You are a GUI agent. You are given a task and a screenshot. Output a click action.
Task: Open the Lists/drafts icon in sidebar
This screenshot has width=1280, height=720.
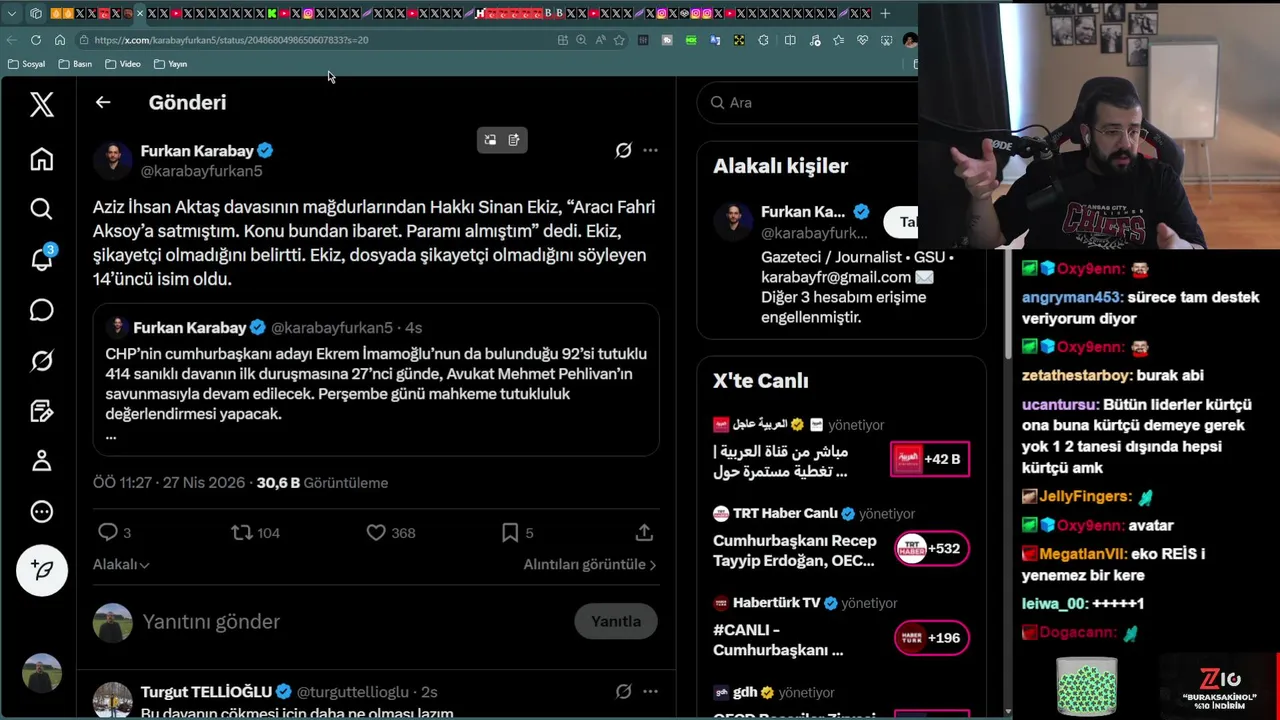(x=41, y=411)
